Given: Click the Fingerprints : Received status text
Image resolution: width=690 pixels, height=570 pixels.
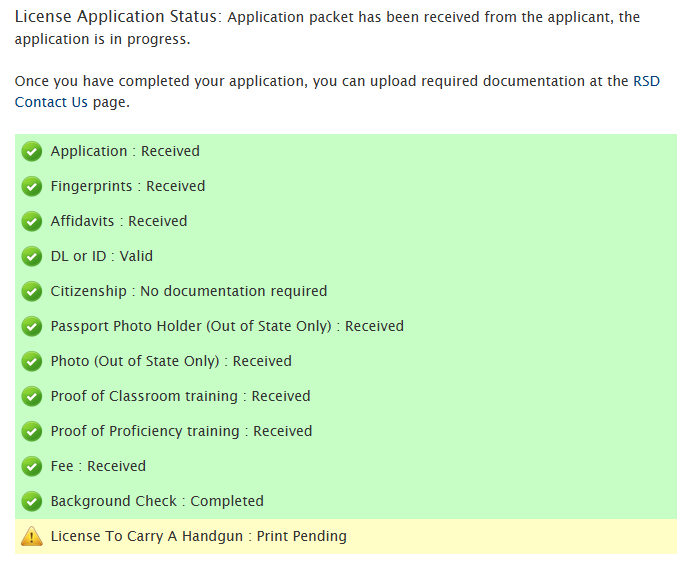Looking at the screenshot, I should pyautogui.click(x=128, y=186).
